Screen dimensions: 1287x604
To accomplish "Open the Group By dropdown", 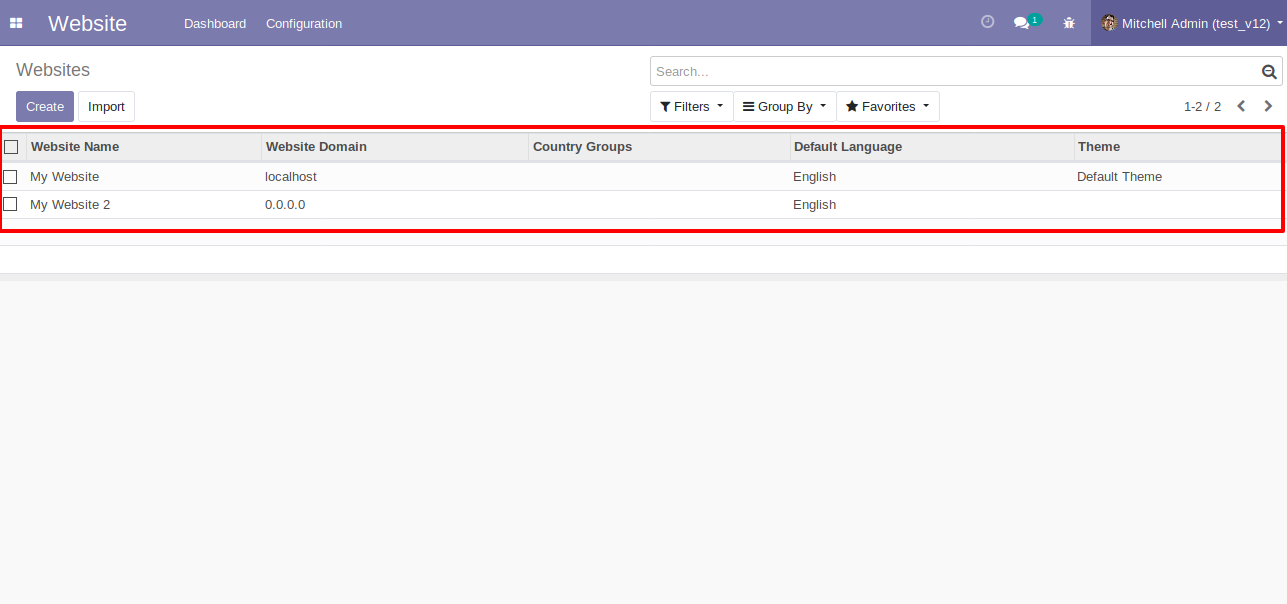I will [x=785, y=107].
